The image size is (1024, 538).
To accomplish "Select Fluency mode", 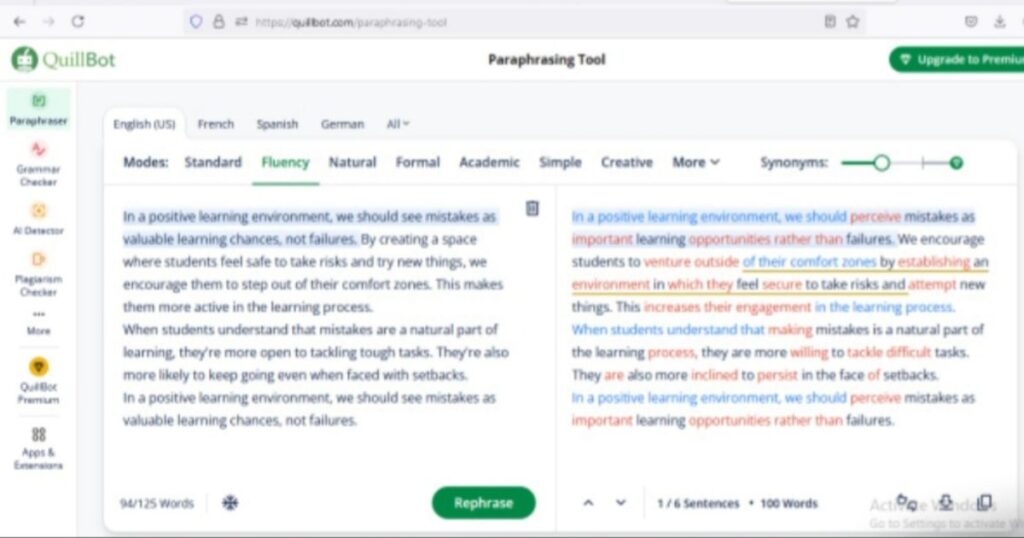I will pos(285,163).
